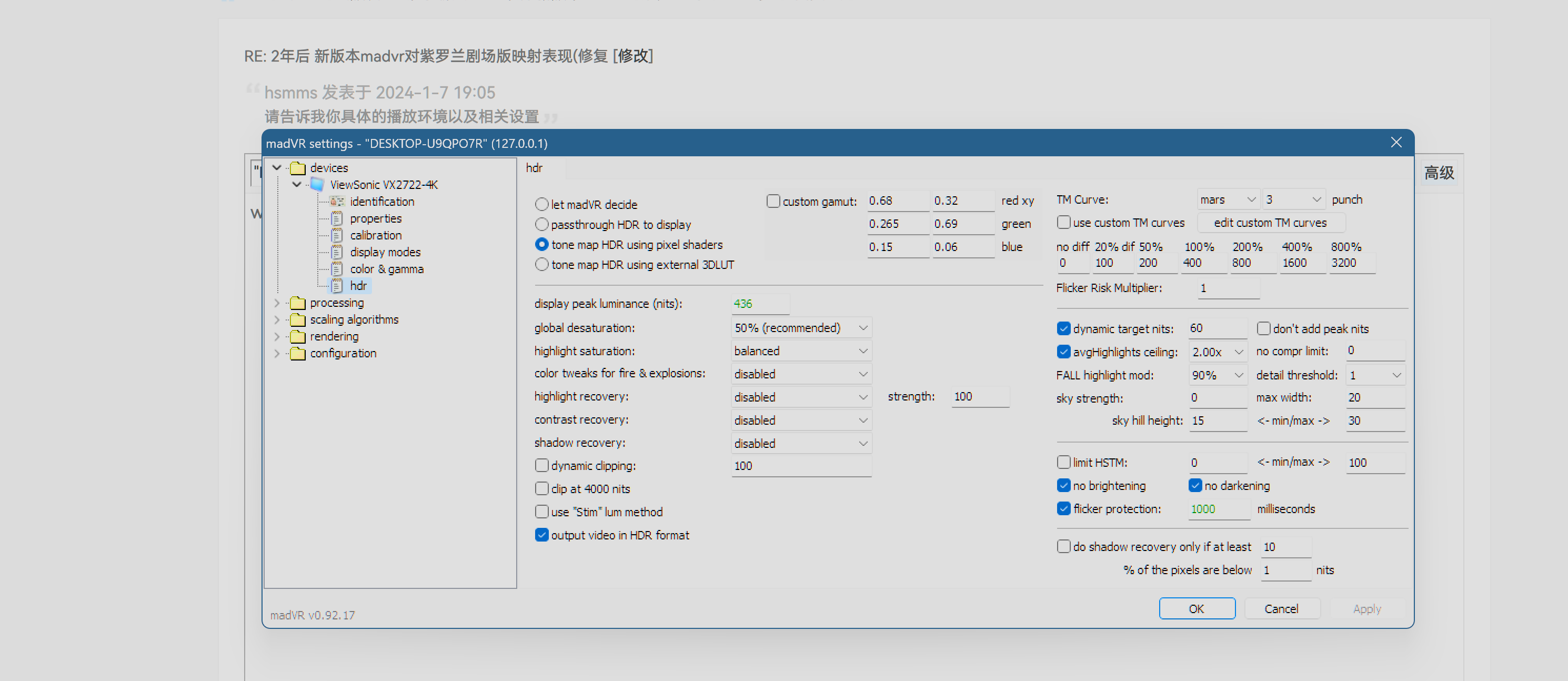Image resolution: width=1568 pixels, height=681 pixels.
Task: Enable dynamic clipping checkbox
Action: click(542, 466)
